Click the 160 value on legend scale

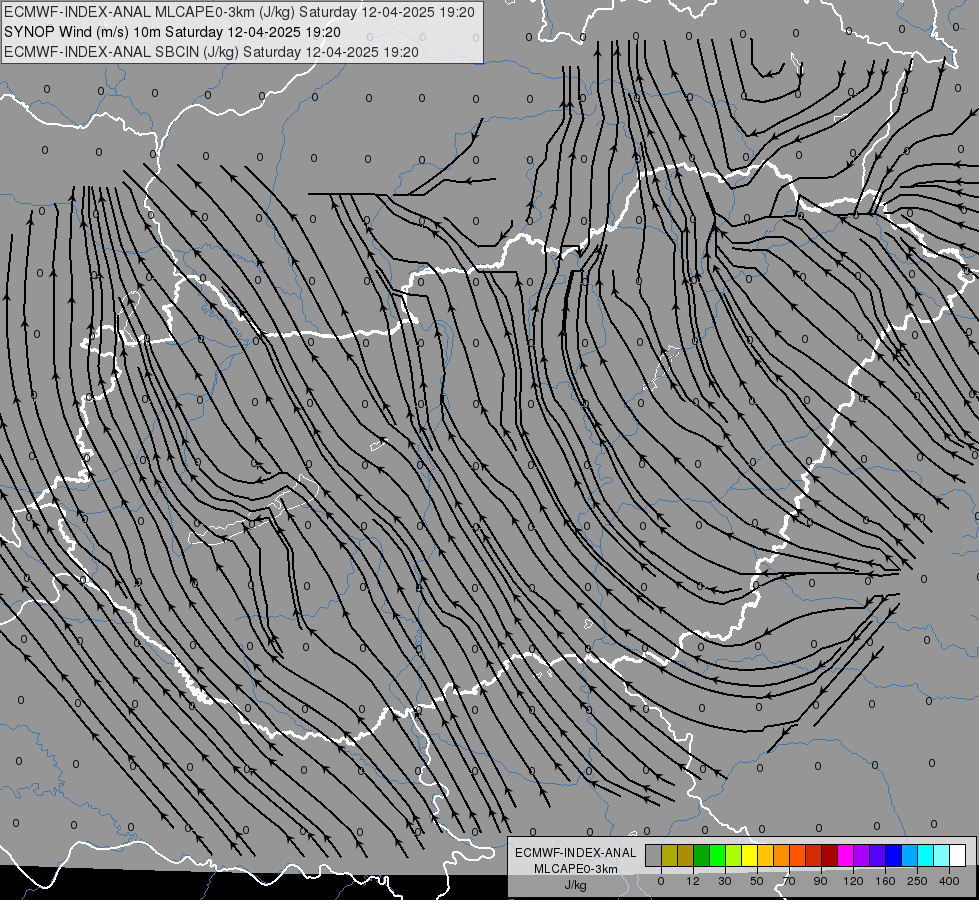(x=885, y=881)
